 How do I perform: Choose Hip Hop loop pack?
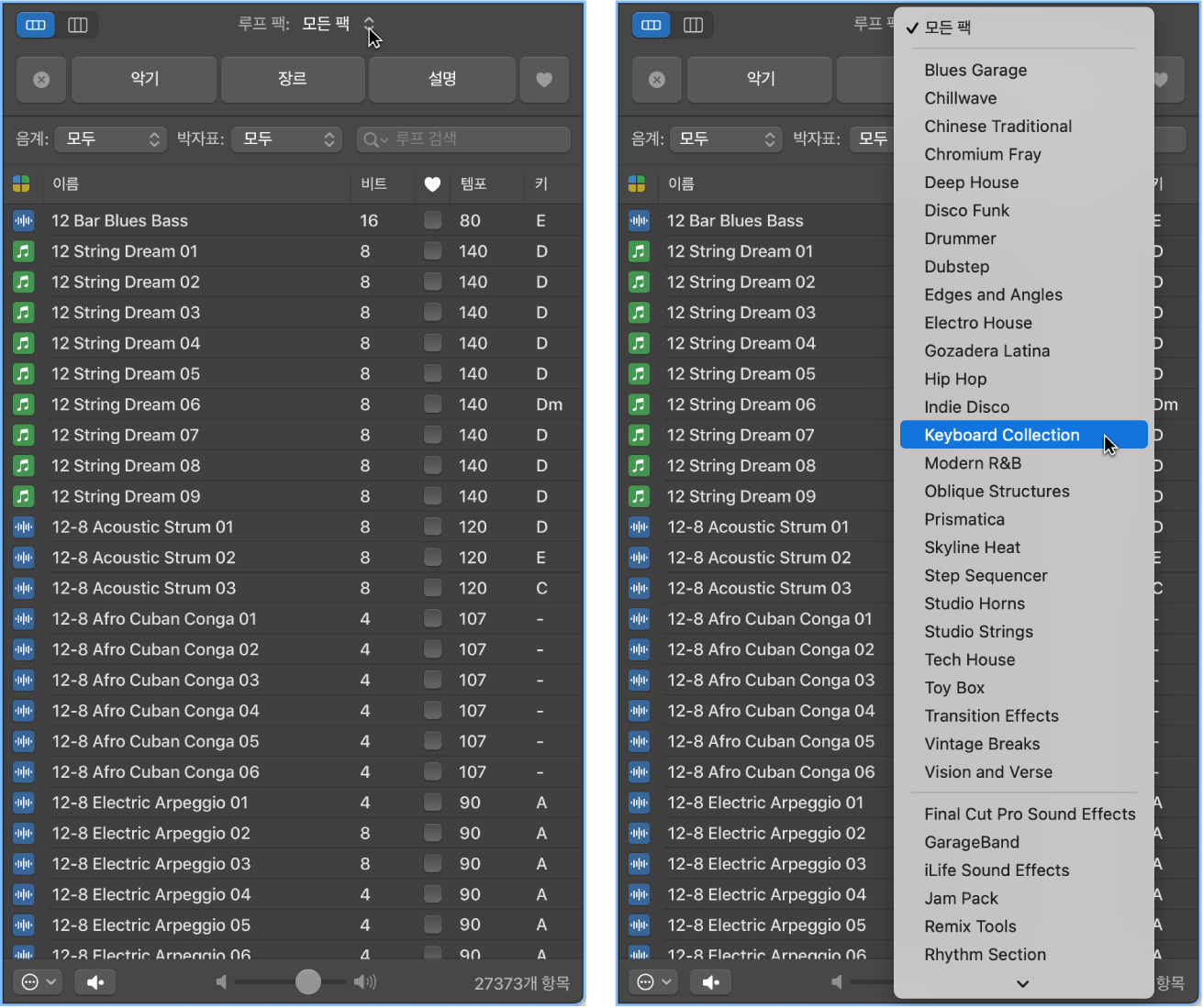(x=1024, y=379)
